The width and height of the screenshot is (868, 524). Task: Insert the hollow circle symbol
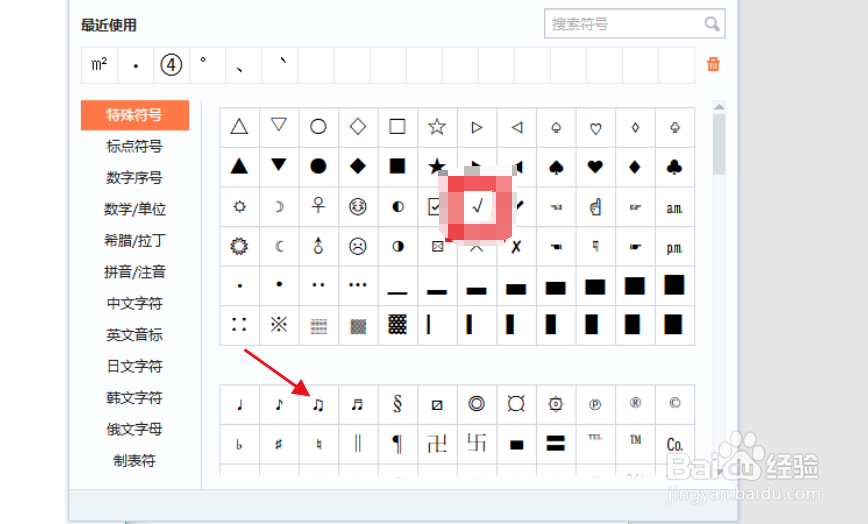(x=318, y=127)
